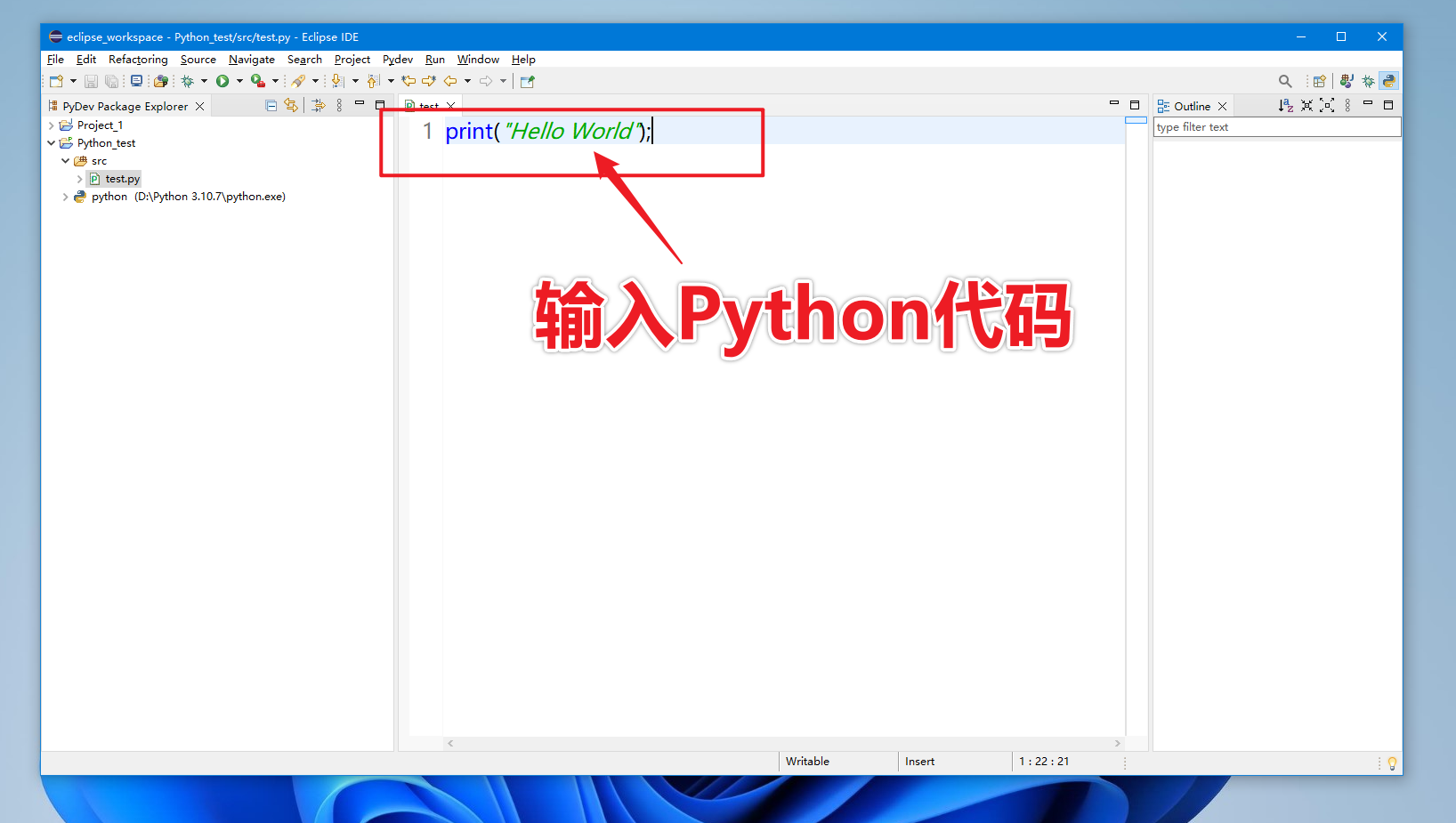This screenshot has height=823, width=1456.
Task: Expand the Project_1 tree node
Action: (x=52, y=125)
